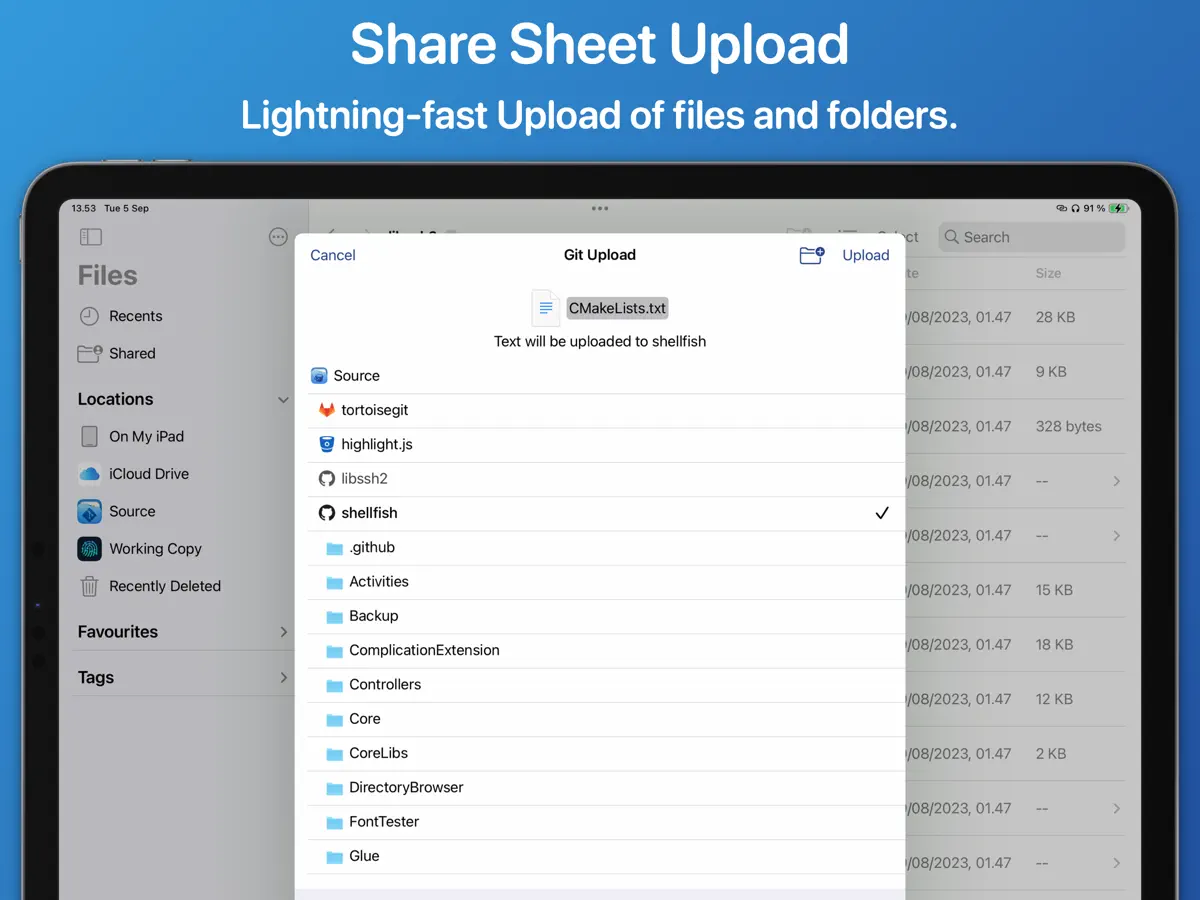
Task: Click the folder icon beside DirectoryBrowser
Action: (x=335, y=788)
